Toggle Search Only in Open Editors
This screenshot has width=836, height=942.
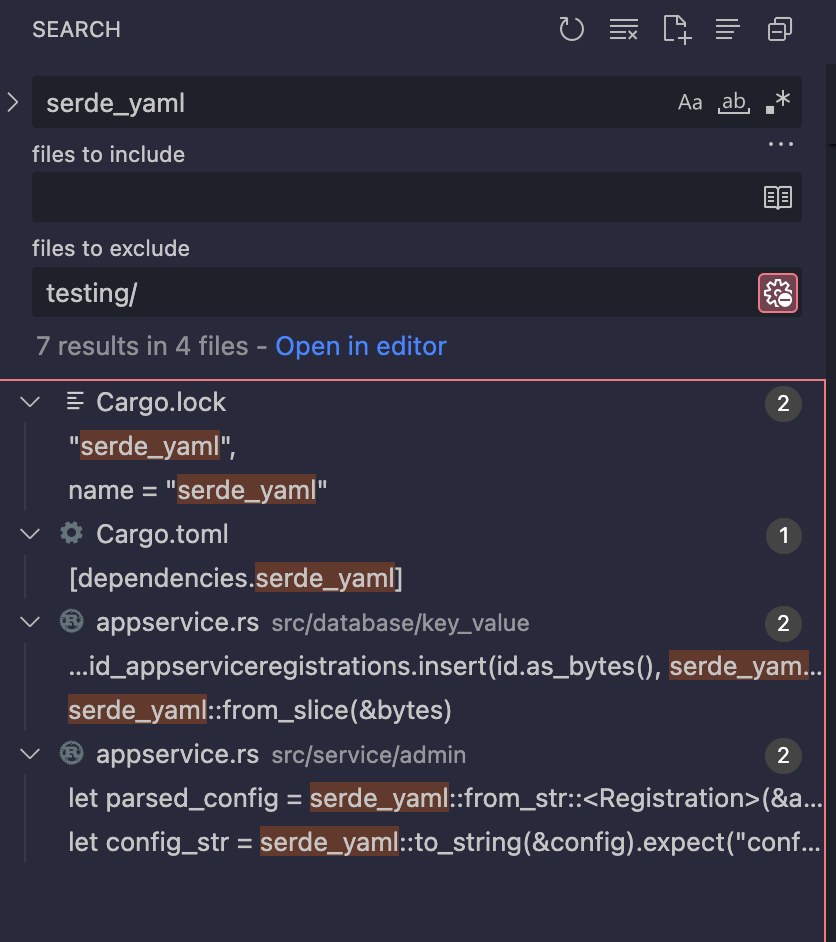pos(778,198)
